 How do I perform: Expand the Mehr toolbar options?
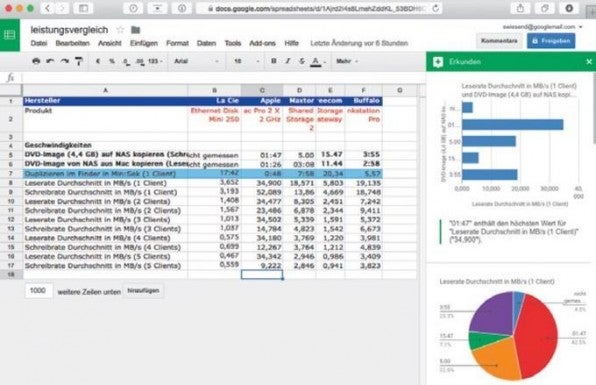pyautogui.click(x=347, y=61)
